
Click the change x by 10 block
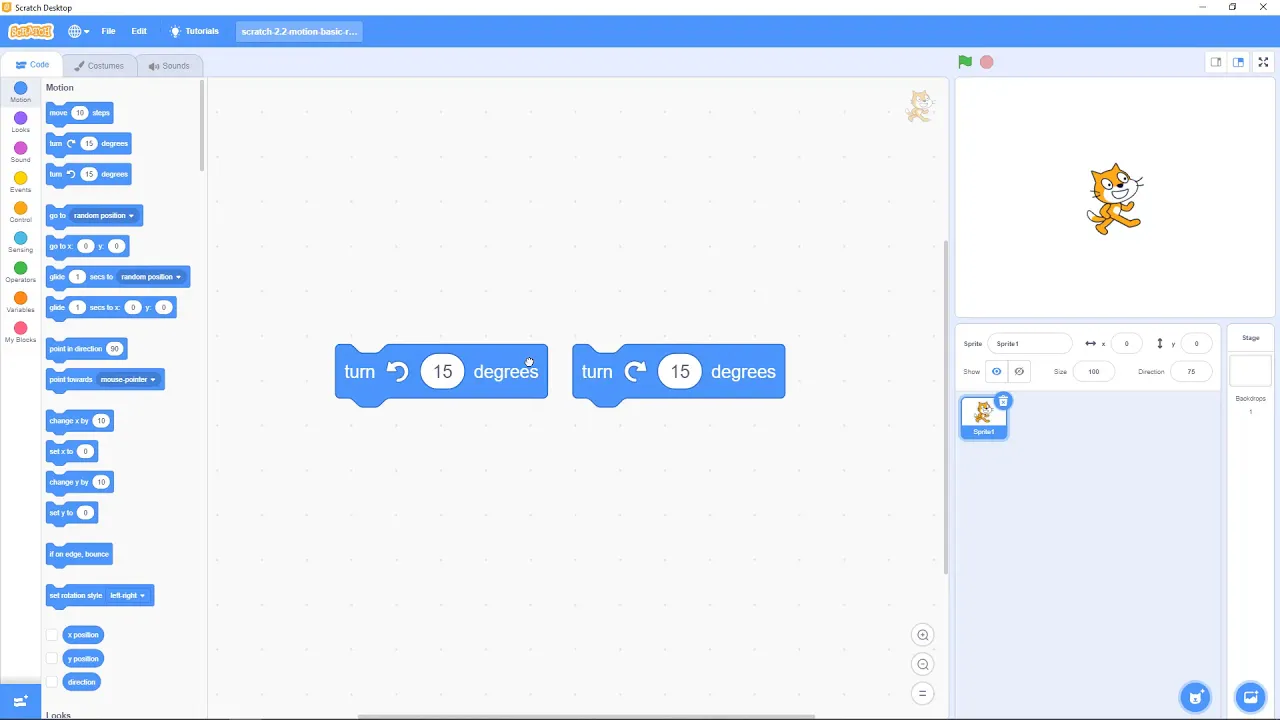80,421
